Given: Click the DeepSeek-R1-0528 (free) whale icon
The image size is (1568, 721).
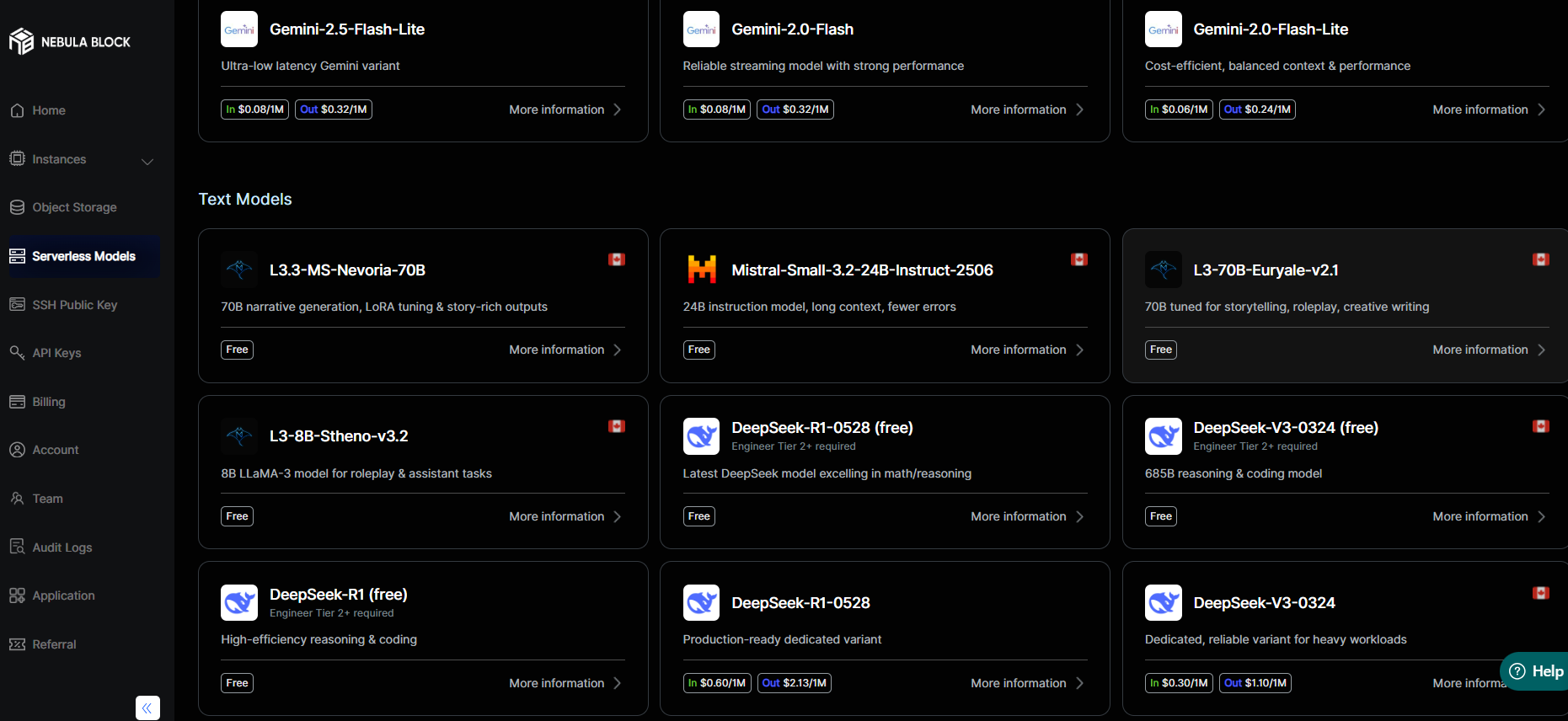Looking at the screenshot, I should 701,435.
